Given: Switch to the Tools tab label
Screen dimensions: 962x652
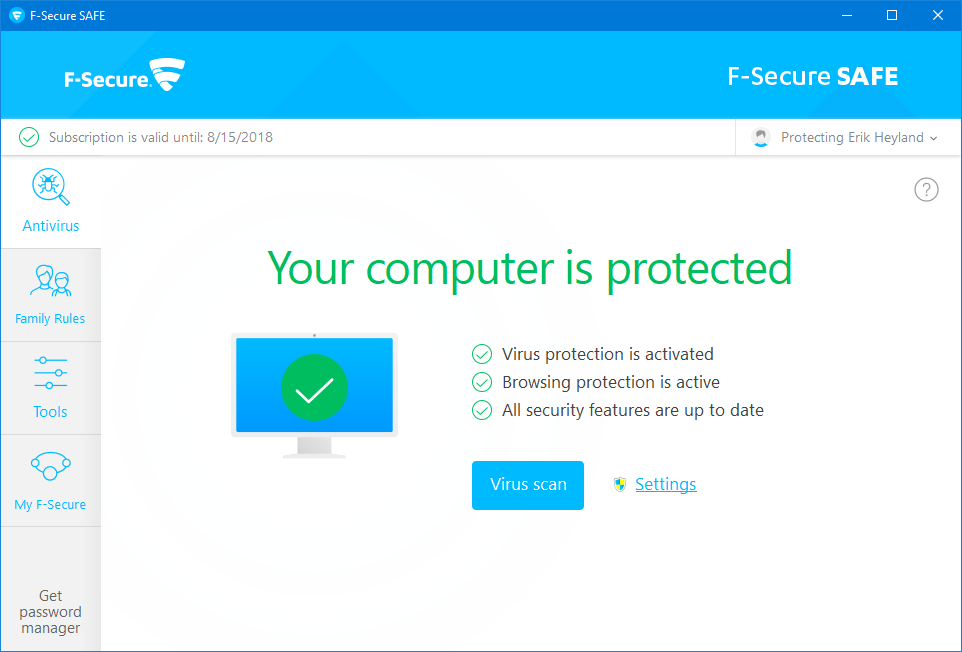Looking at the screenshot, I should click(x=50, y=412).
